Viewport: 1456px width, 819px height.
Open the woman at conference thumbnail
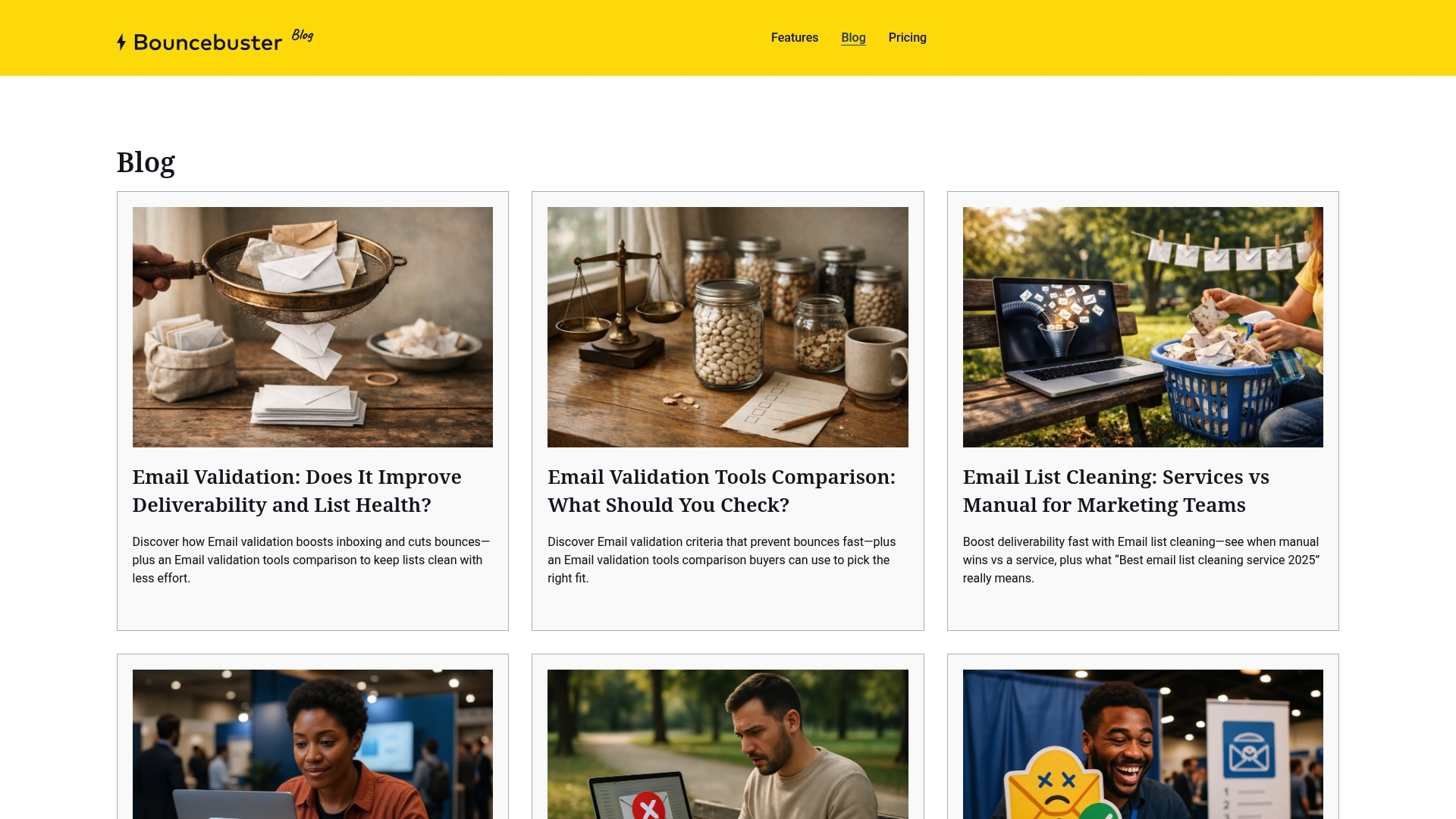pos(312,744)
